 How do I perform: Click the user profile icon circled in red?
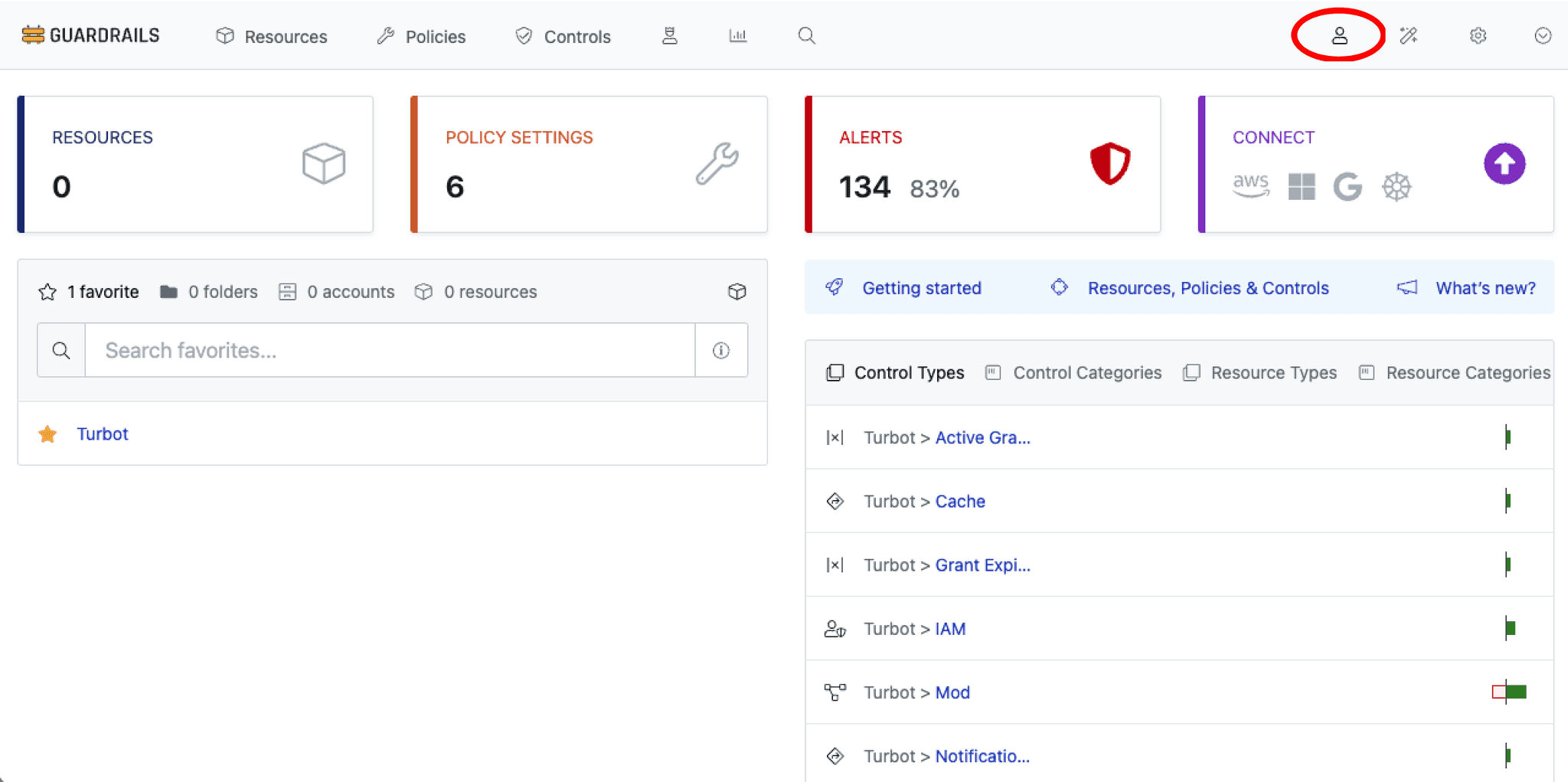(x=1339, y=36)
